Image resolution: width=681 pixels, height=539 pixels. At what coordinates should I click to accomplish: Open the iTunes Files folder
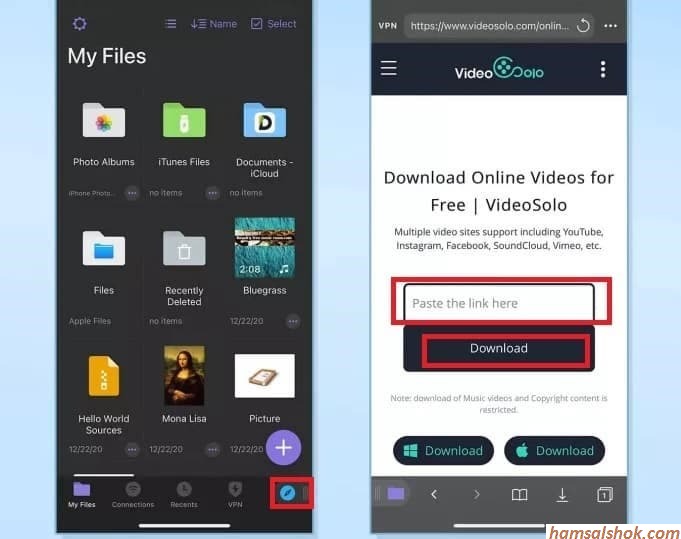184,120
